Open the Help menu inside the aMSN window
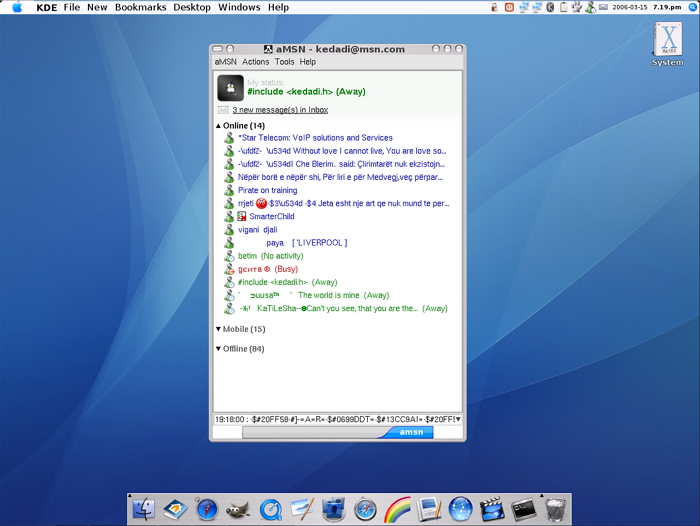700x526 pixels. 308,62
